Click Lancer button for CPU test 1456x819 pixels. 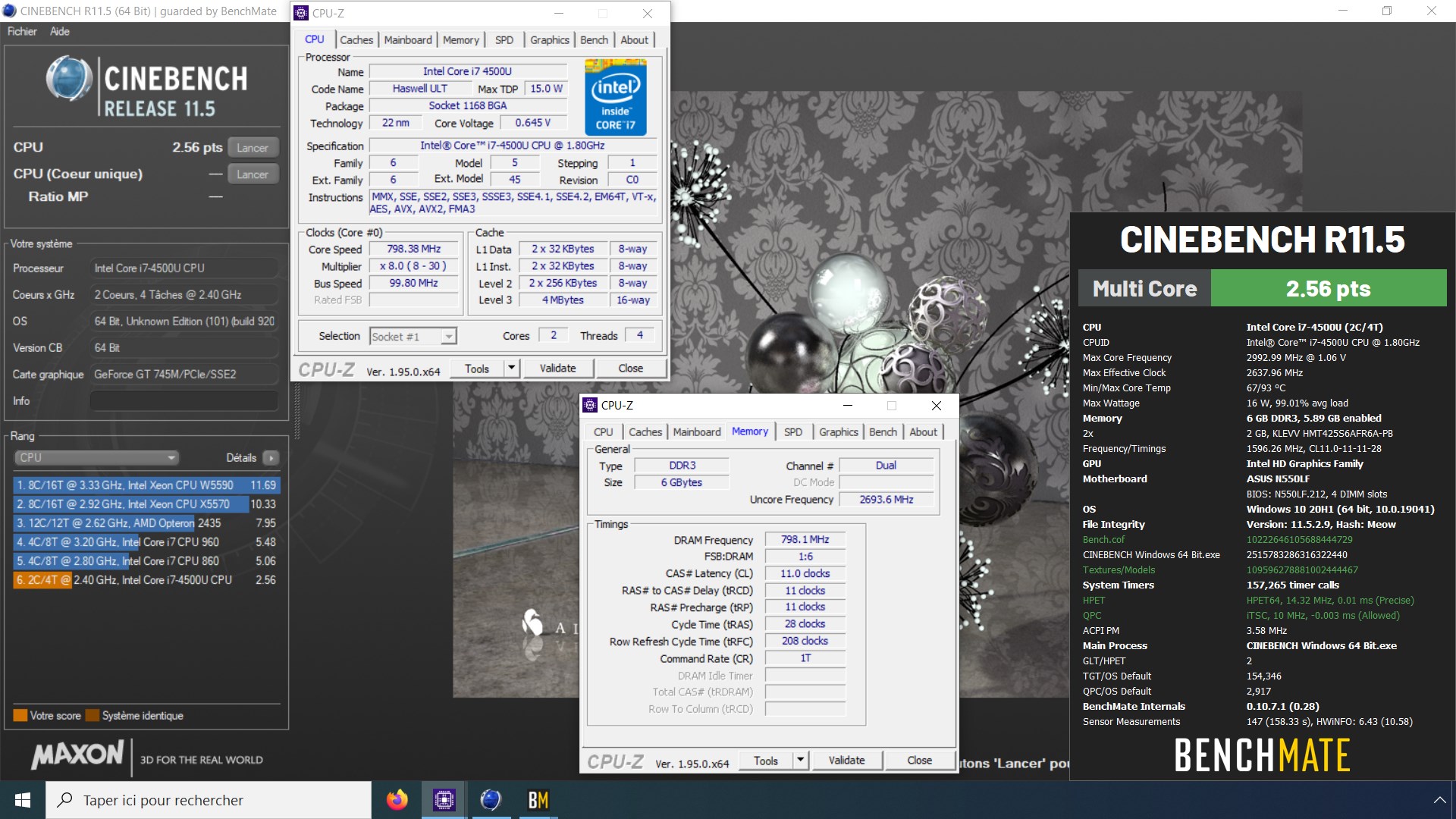(253, 147)
